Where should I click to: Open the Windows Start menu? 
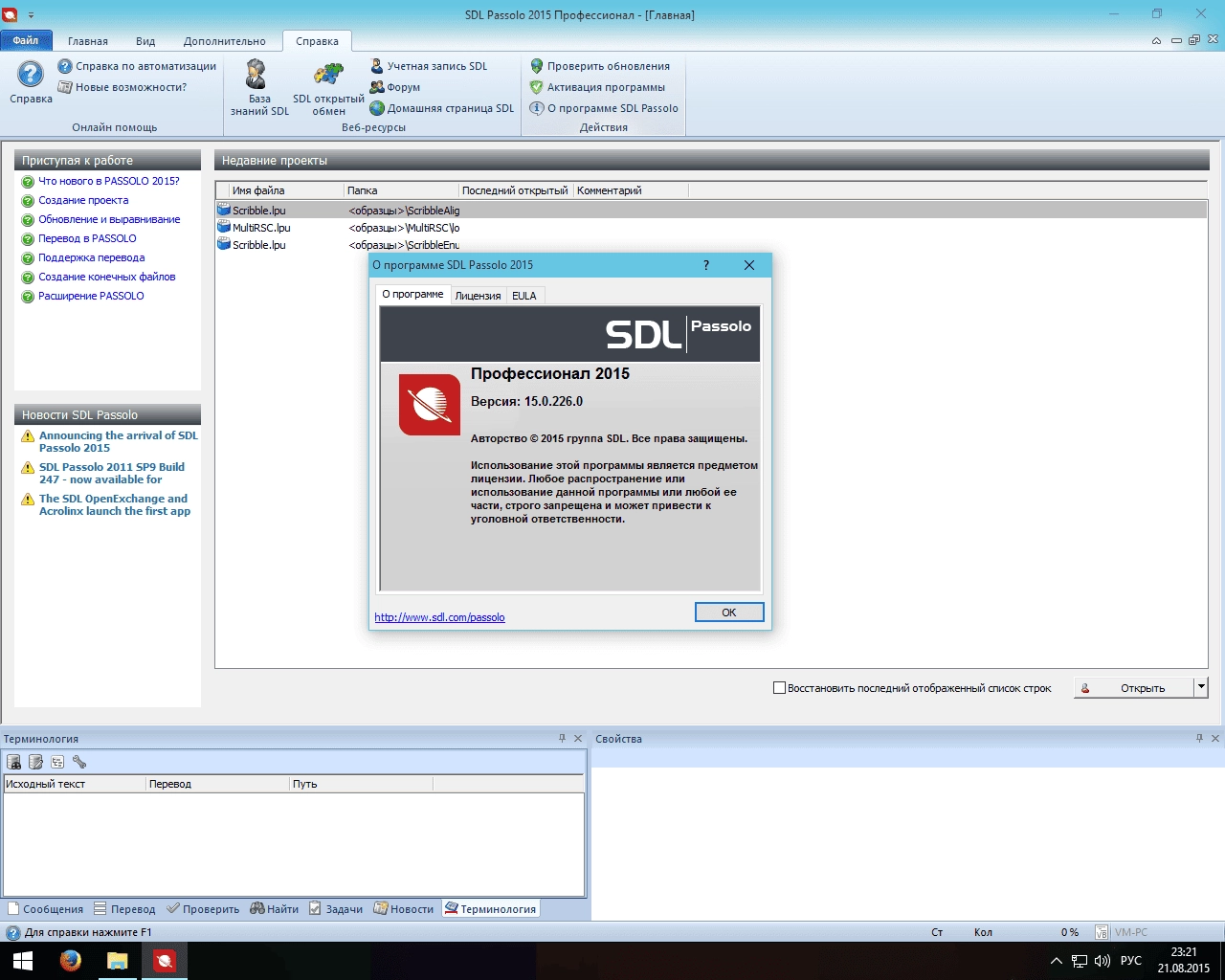pyautogui.click(x=23, y=961)
